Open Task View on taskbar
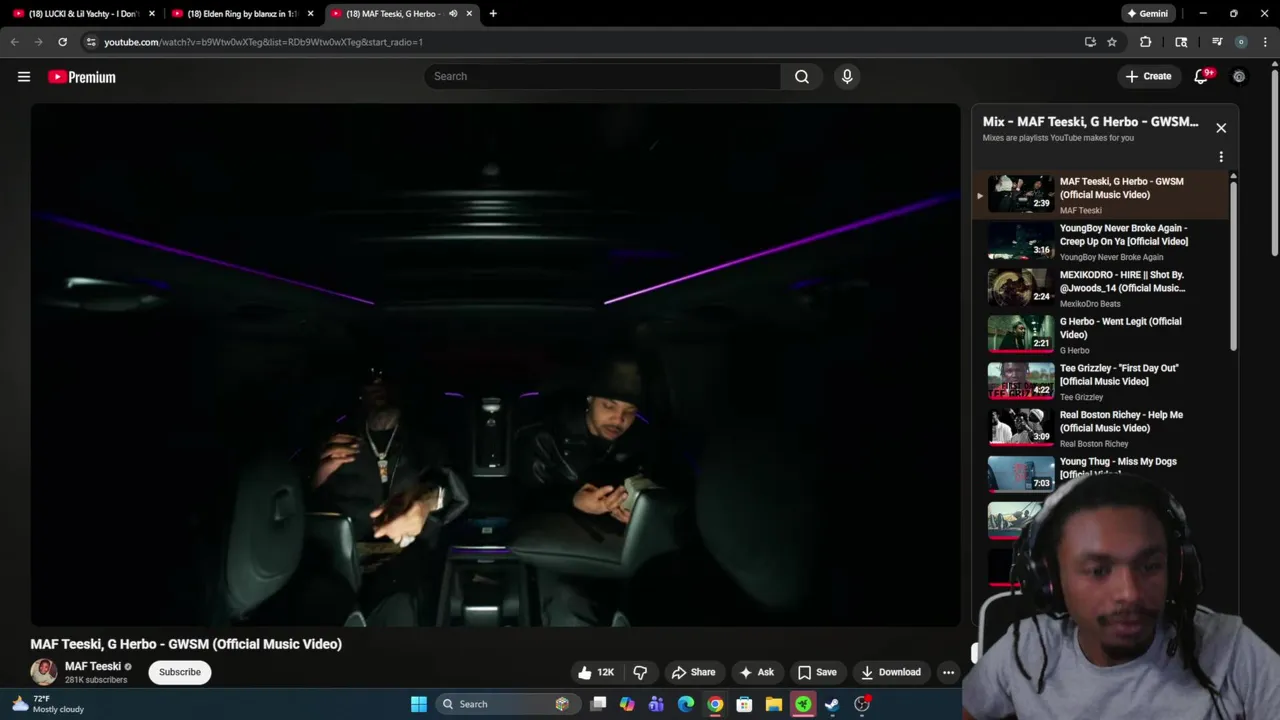The width and height of the screenshot is (1280, 720). (598, 704)
